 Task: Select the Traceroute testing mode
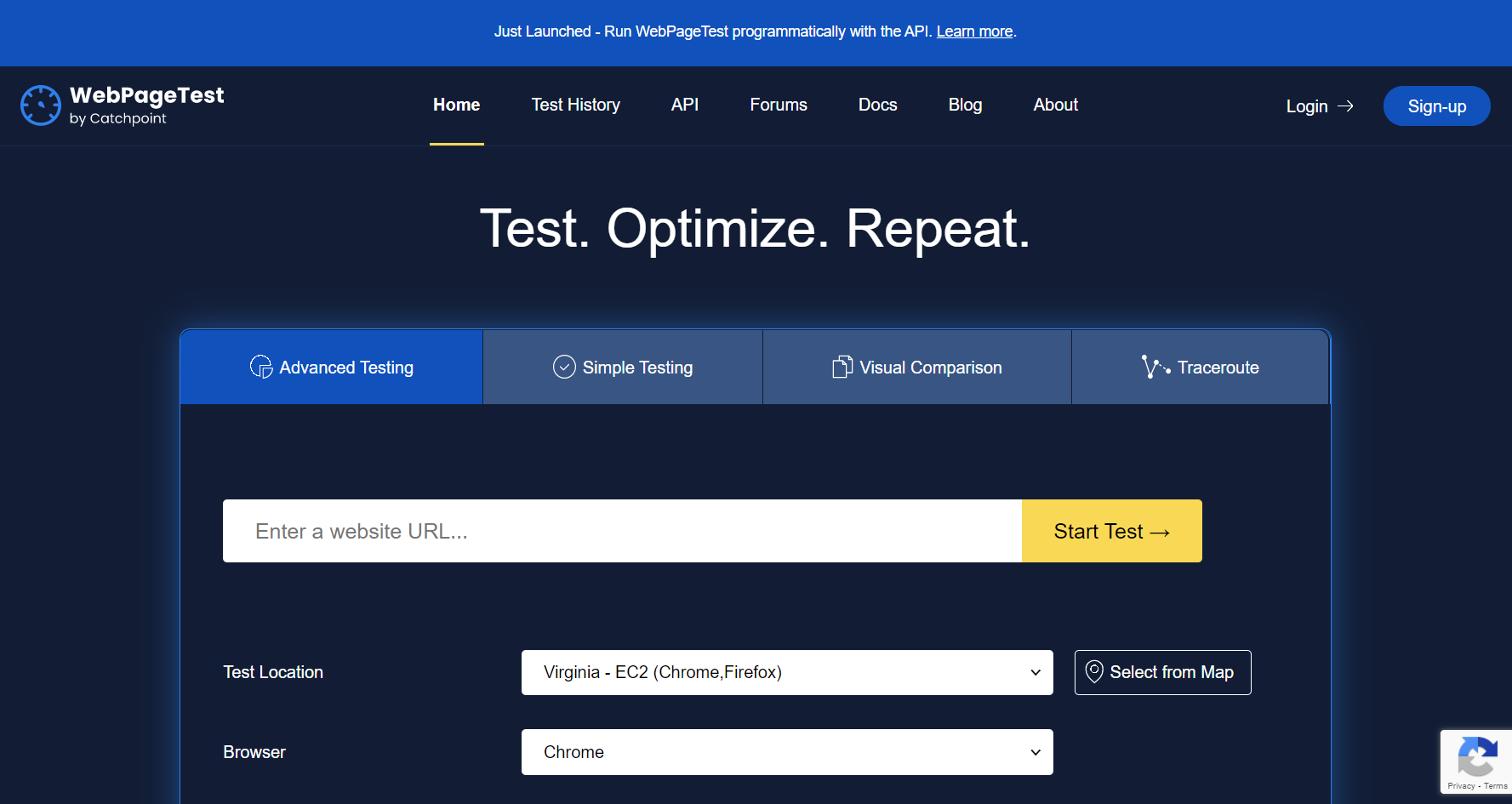(x=1200, y=367)
